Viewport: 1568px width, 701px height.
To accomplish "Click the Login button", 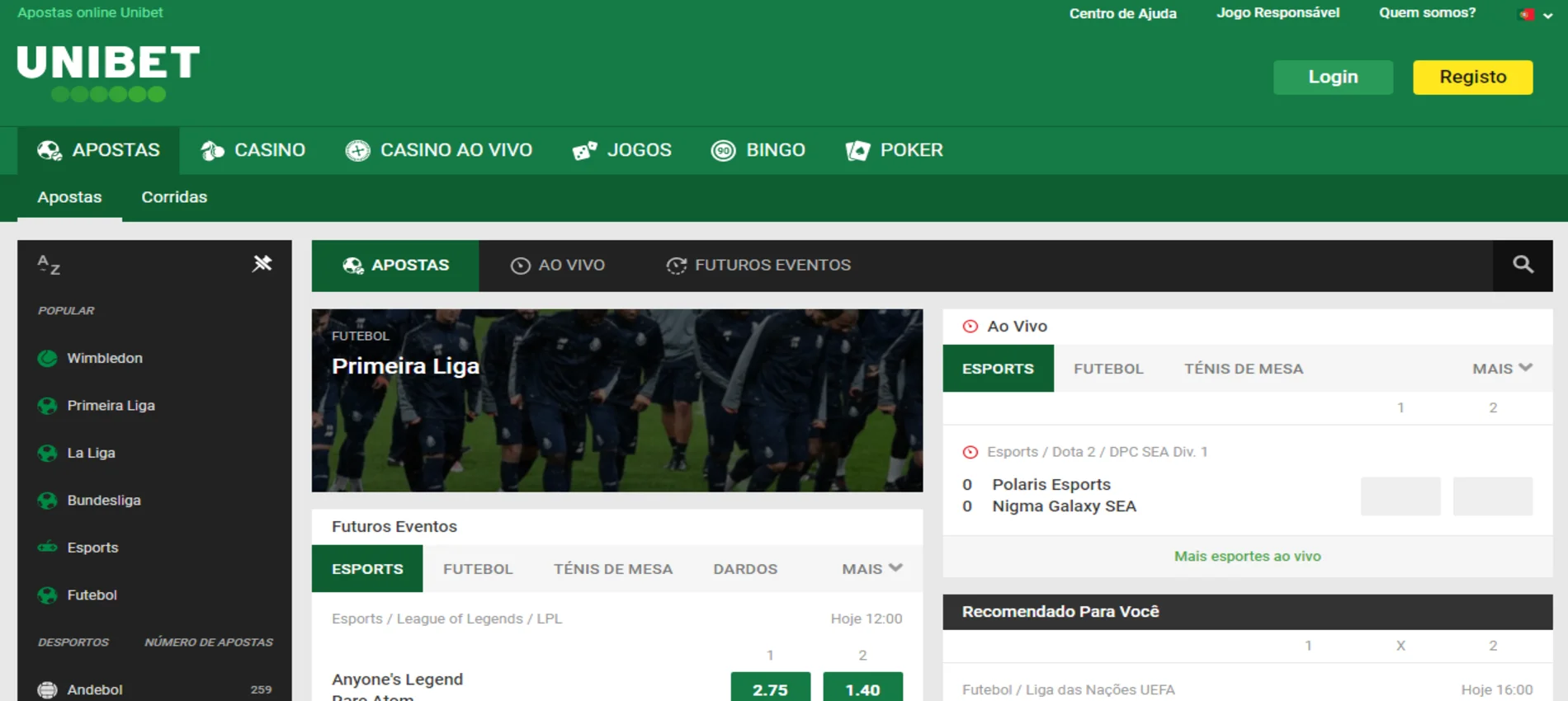I will (1333, 77).
